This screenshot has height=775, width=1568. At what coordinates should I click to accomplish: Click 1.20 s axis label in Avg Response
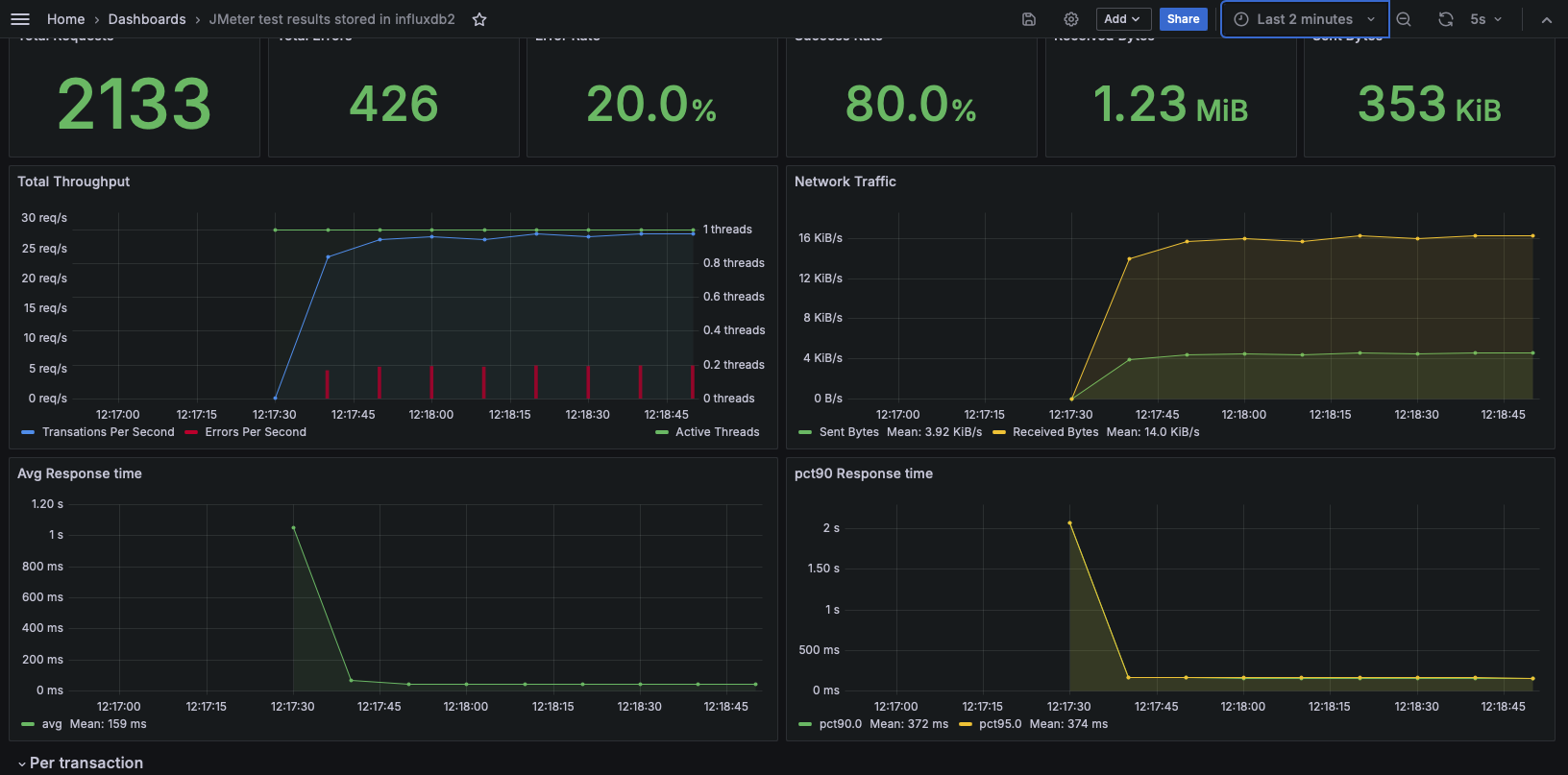click(47, 504)
